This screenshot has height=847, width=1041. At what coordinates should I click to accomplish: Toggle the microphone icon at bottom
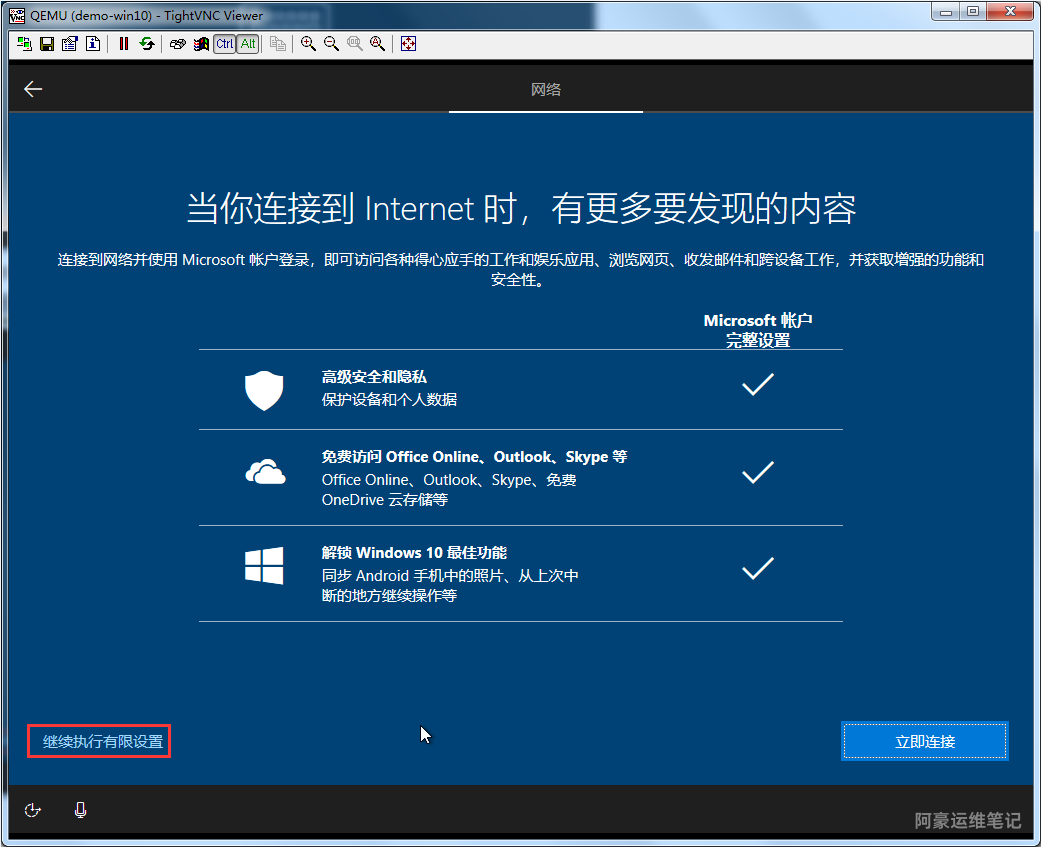(80, 810)
